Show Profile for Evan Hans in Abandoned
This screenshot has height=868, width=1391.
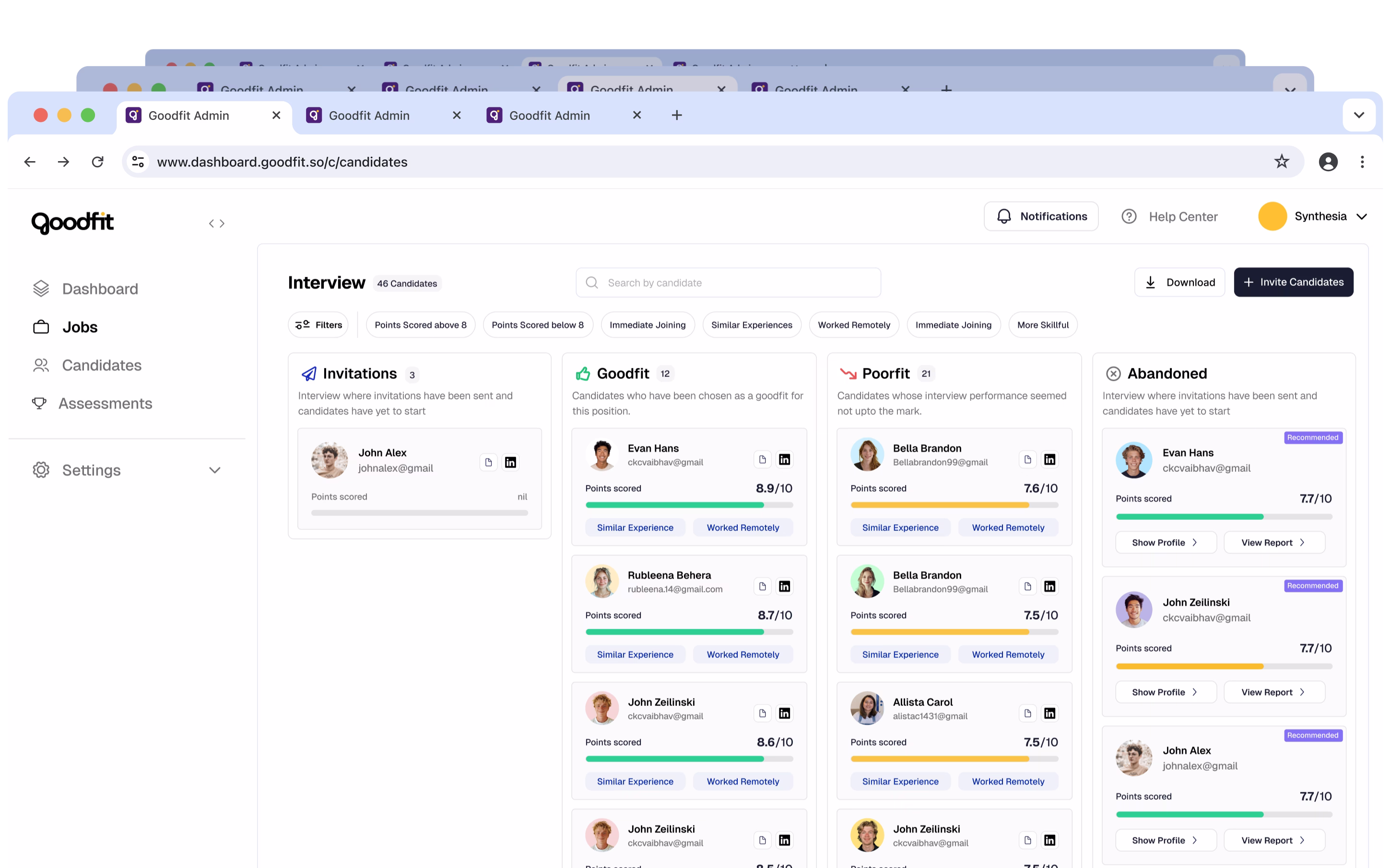[x=1166, y=542]
